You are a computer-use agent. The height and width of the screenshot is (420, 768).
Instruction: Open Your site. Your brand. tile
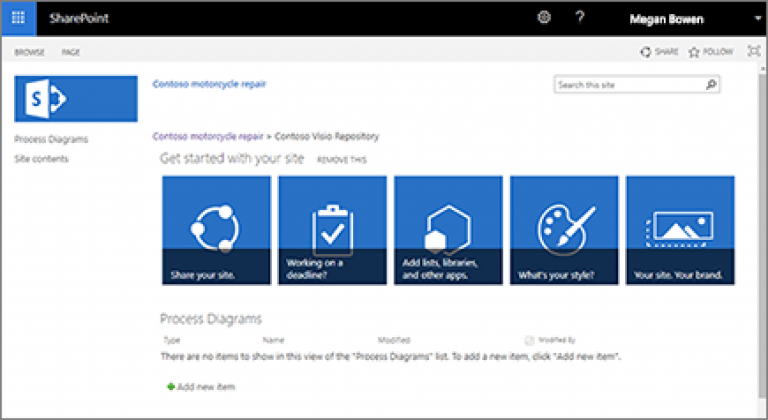[680, 230]
